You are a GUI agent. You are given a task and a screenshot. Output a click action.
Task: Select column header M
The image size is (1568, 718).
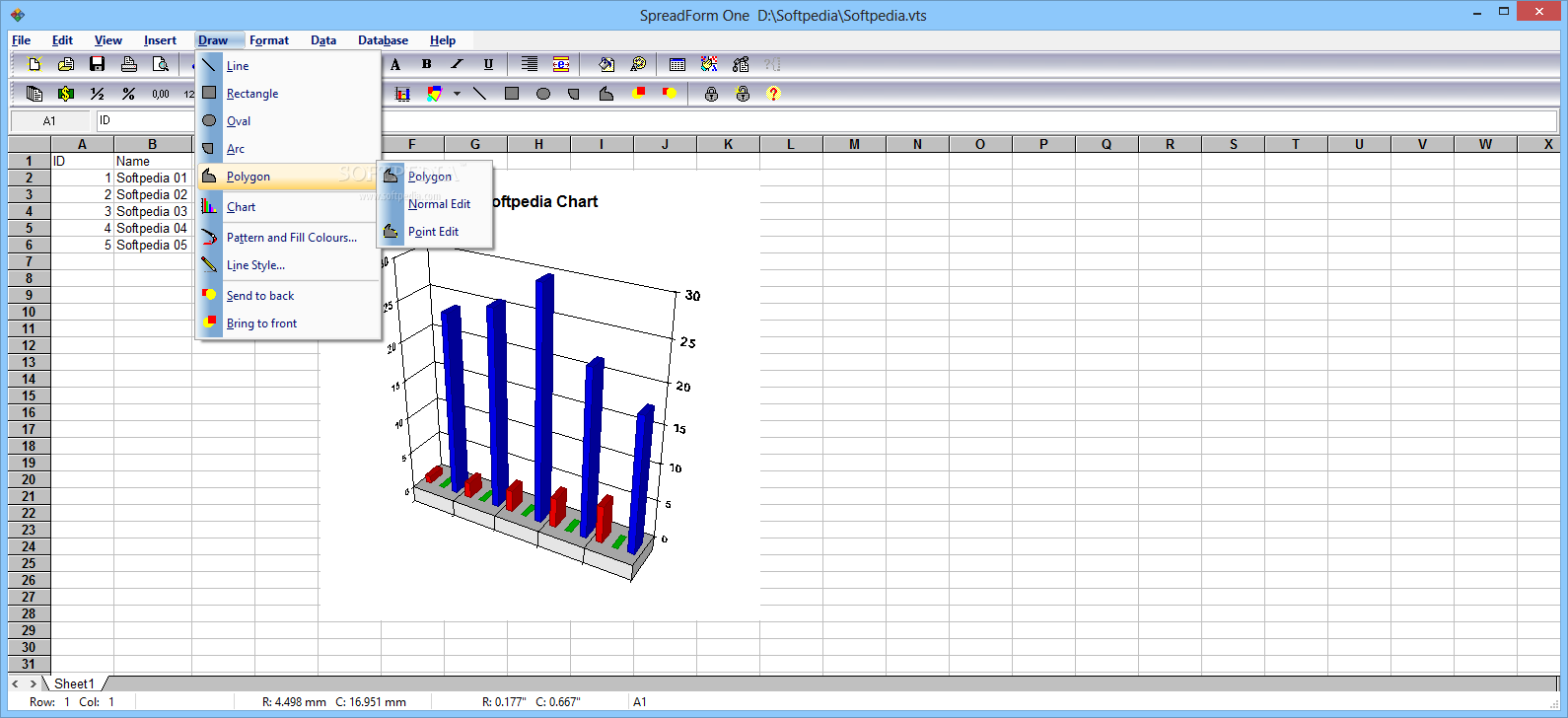[854, 144]
